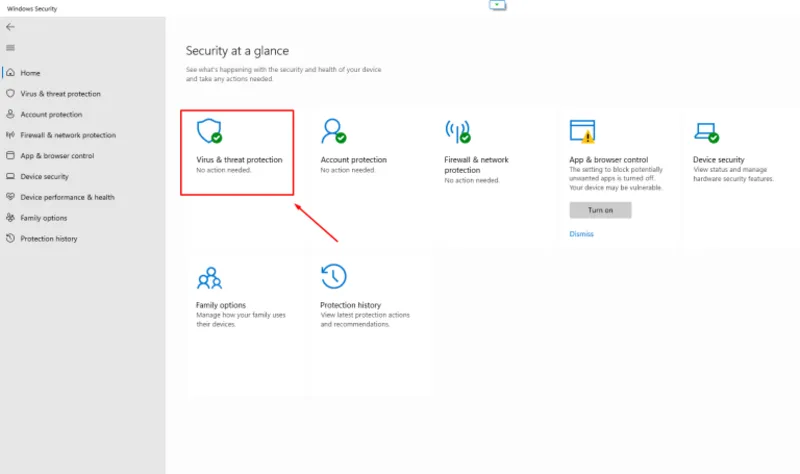This screenshot has width=800, height=474.
Task: Open Account protection from the sidebar
Action: click(x=51, y=114)
